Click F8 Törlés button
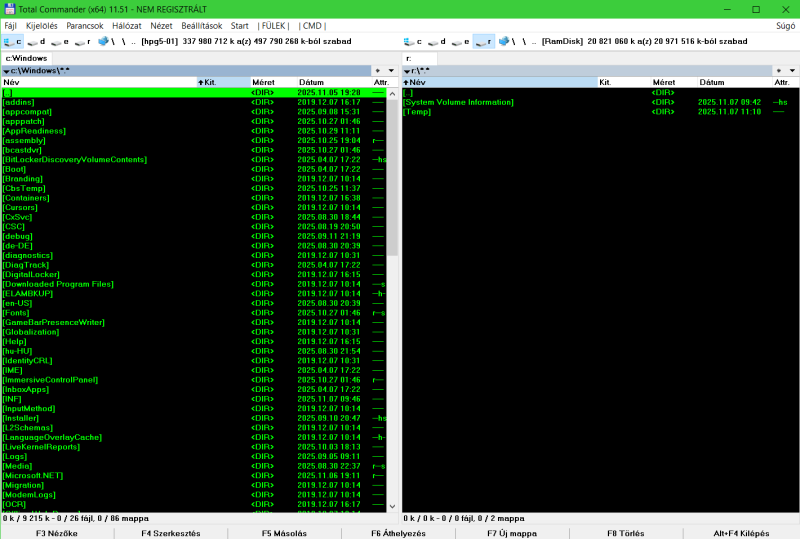The image size is (800, 539). (x=626, y=533)
